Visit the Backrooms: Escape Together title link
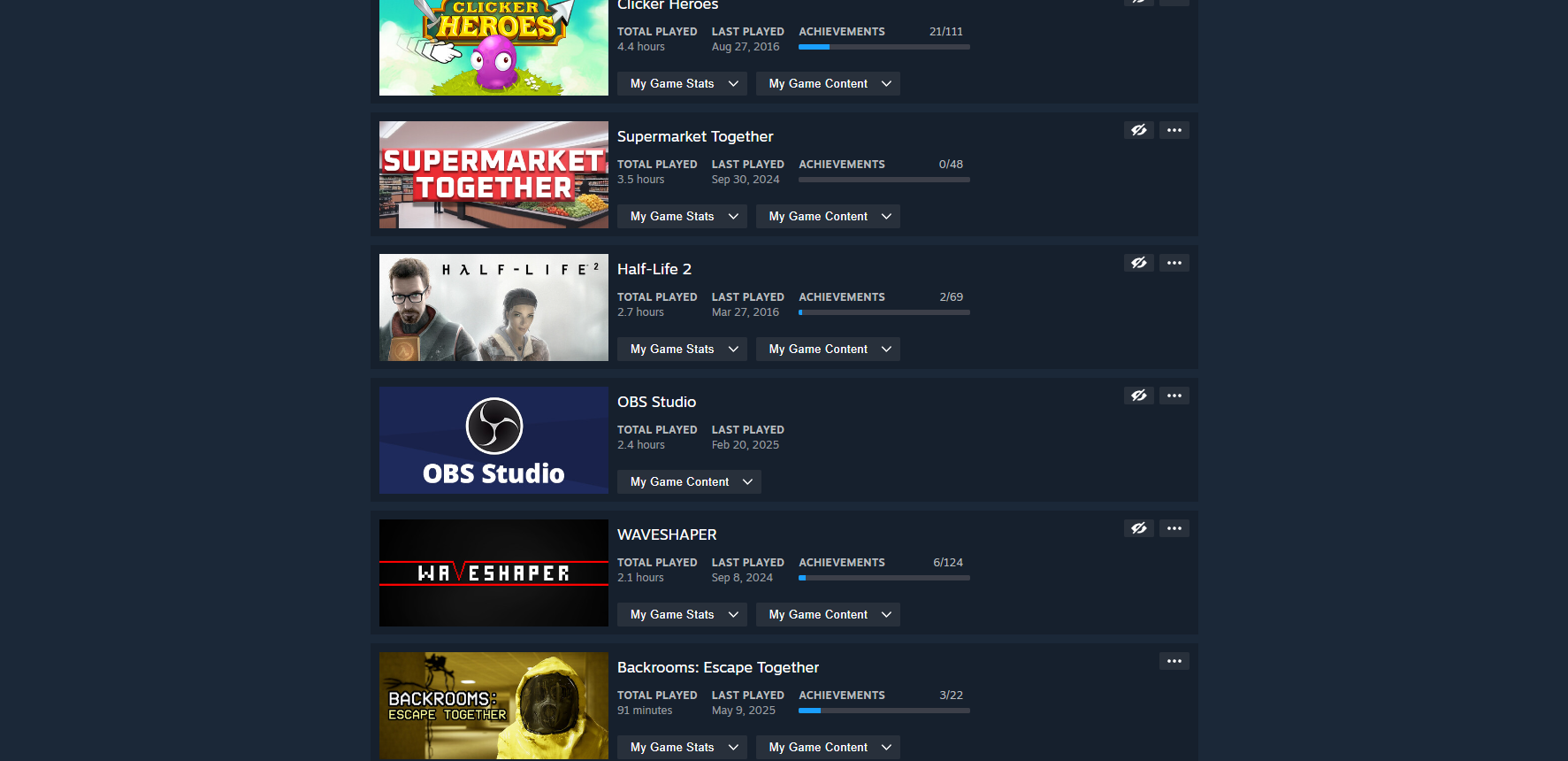 tap(718, 667)
